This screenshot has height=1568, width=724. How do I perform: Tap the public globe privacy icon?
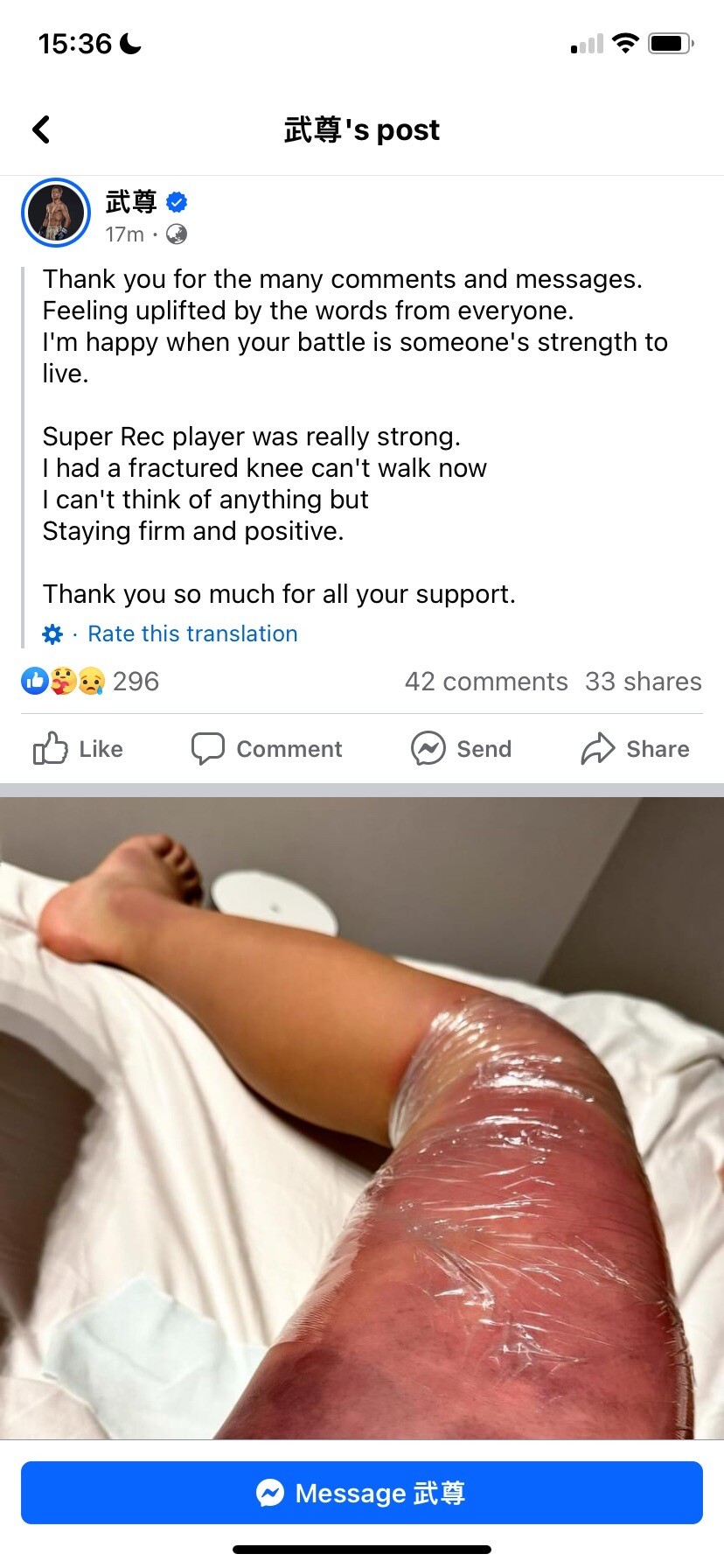[x=177, y=234]
